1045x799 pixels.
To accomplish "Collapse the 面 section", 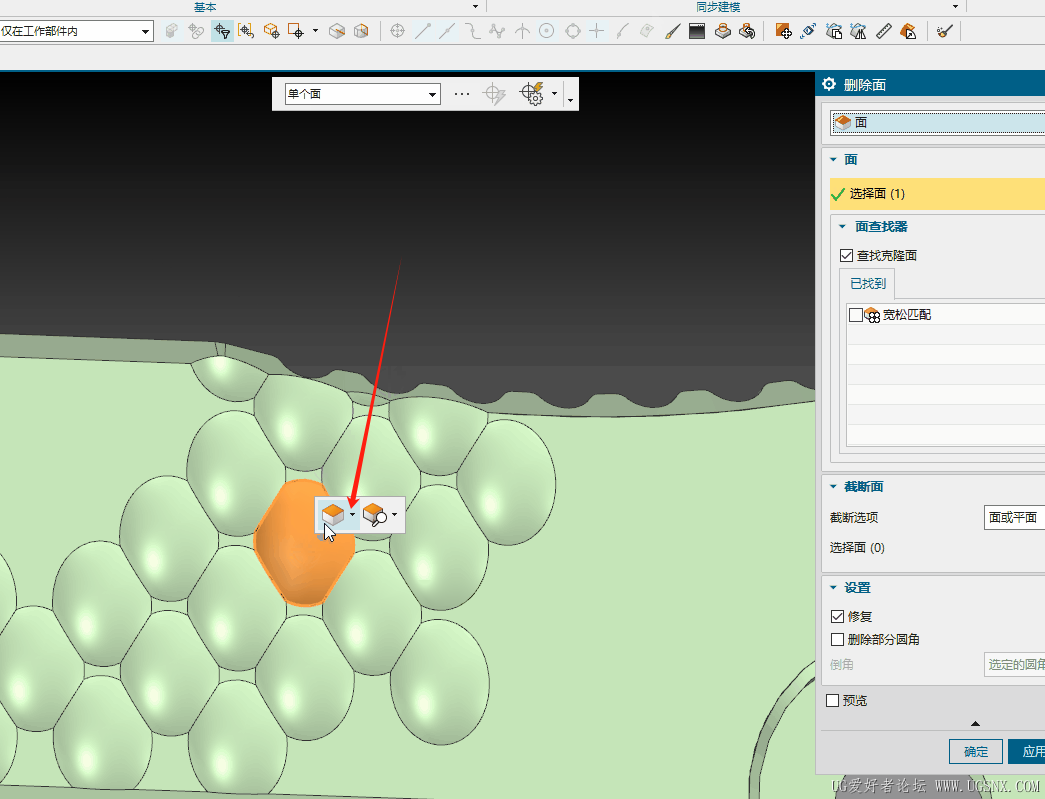I will point(833,159).
